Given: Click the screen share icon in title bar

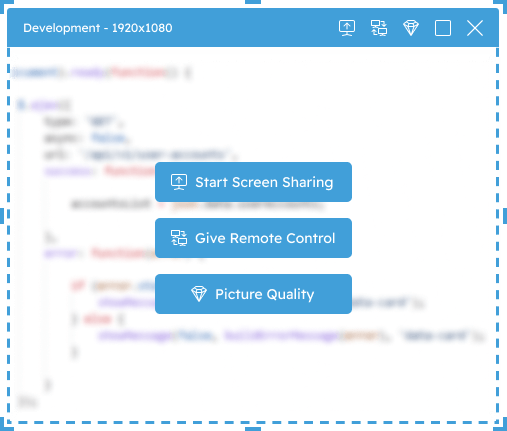Looking at the screenshot, I should [x=347, y=28].
